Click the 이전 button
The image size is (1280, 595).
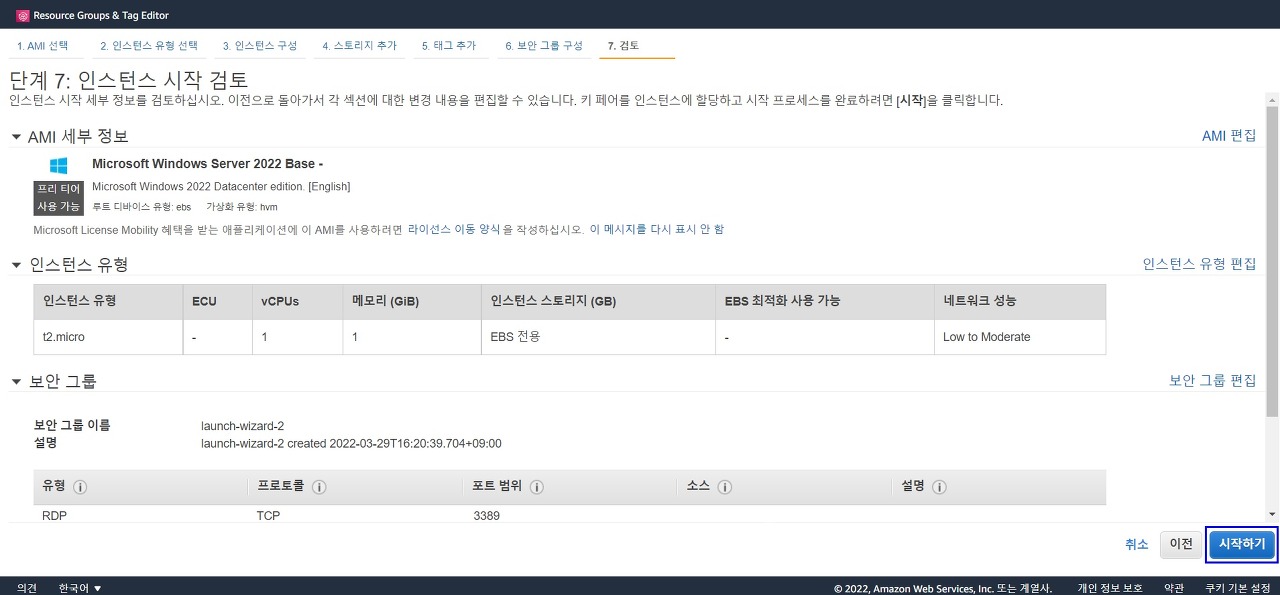click(1181, 544)
